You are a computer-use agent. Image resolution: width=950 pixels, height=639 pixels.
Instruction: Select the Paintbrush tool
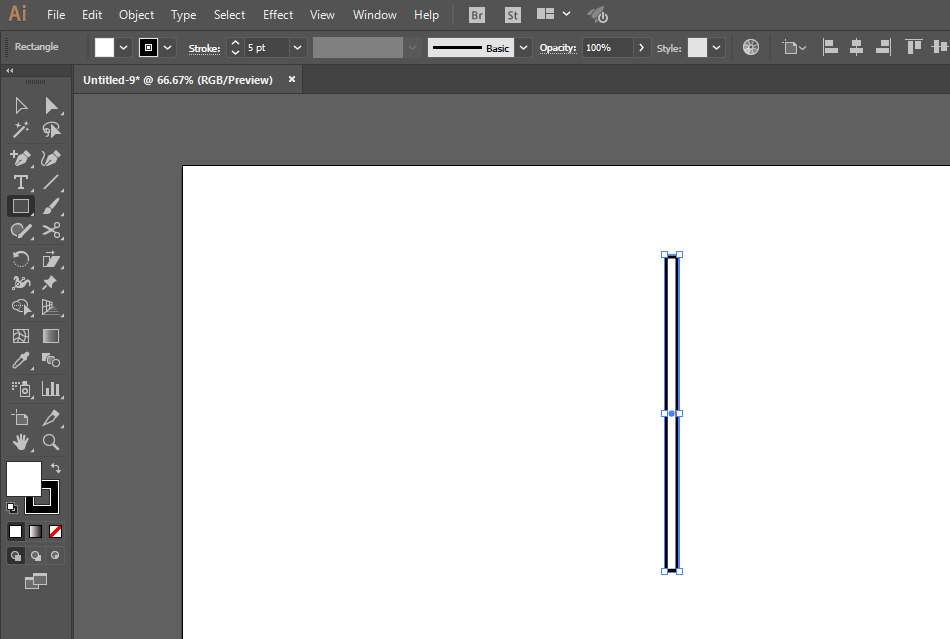[x=51, y=207]
